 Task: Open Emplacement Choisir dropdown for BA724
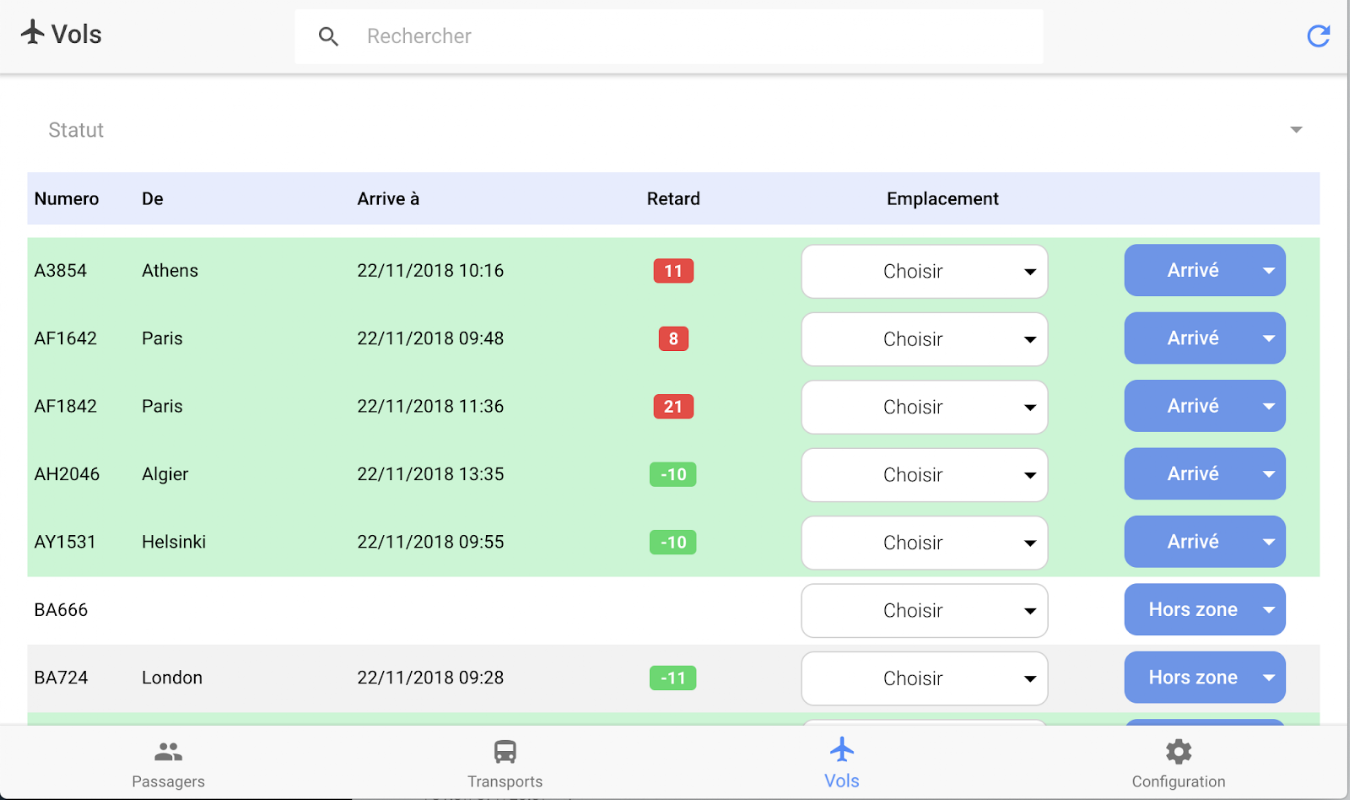924,679
